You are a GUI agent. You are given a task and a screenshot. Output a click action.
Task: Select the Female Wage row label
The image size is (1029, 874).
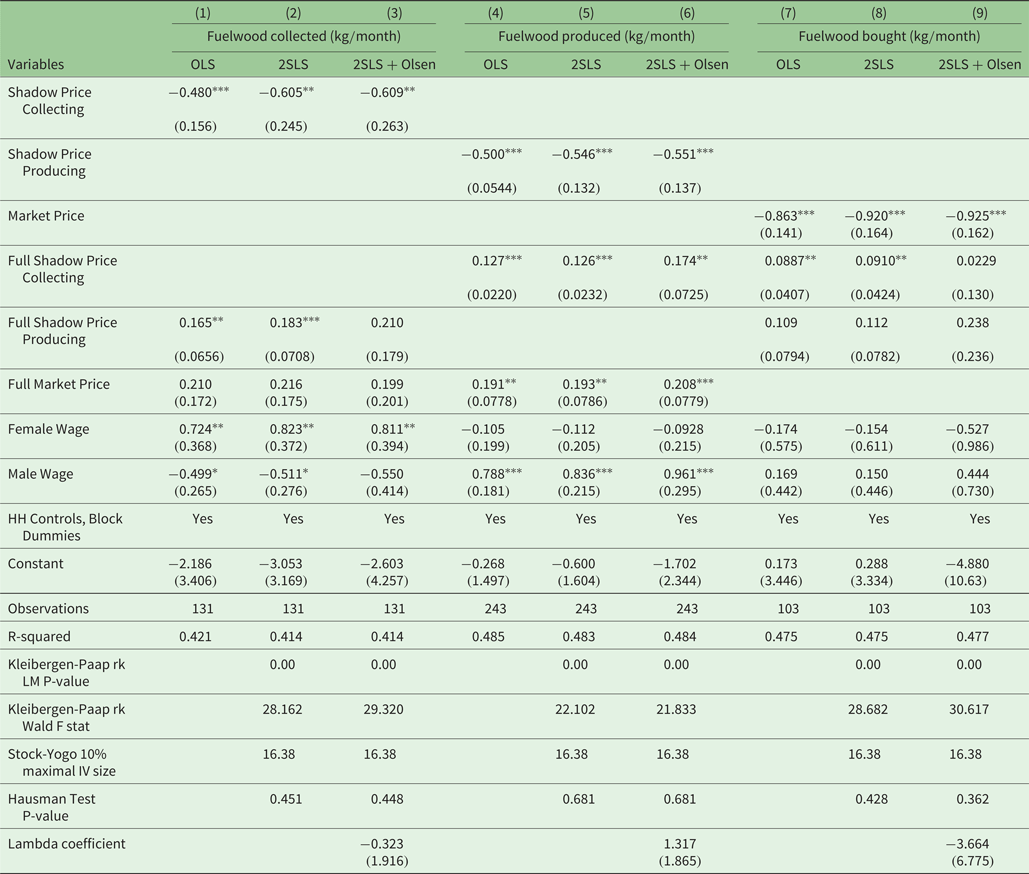[x=46, y=429]
